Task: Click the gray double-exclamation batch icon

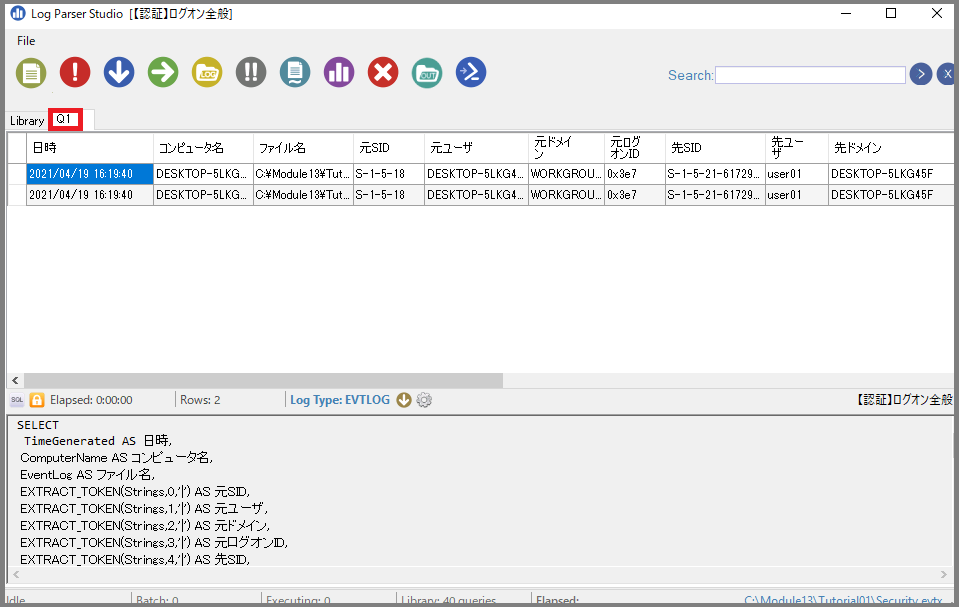Action: click(251, 72)
